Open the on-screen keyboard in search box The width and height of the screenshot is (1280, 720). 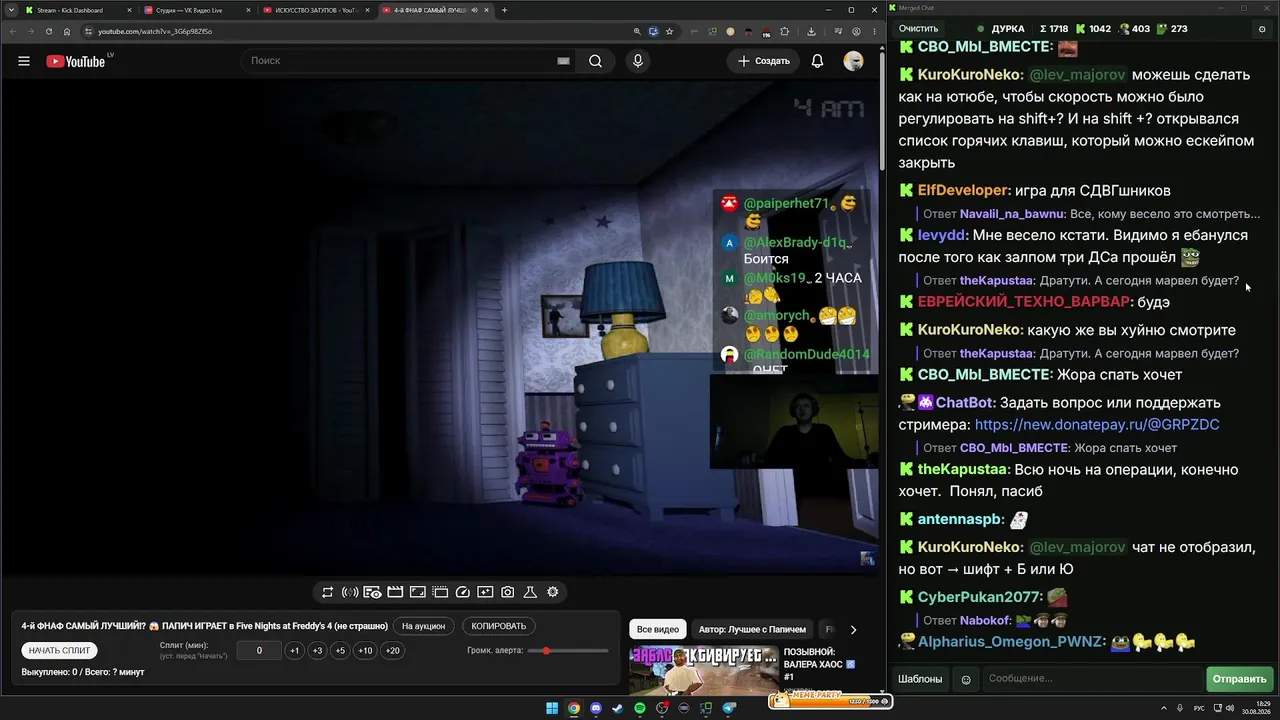tap(563, 61)
